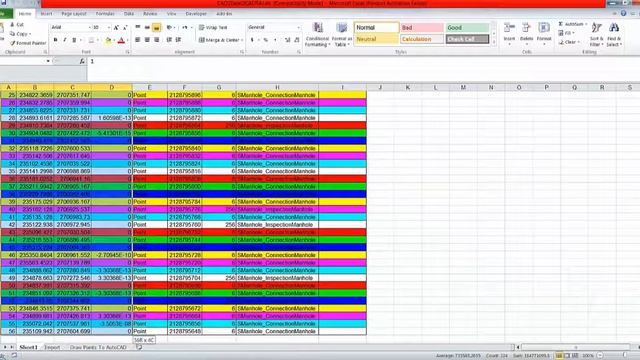Expand AutoSum dropdown arrow
The height and width of the screenshot is (360, 640).
(x=586, y=24)
